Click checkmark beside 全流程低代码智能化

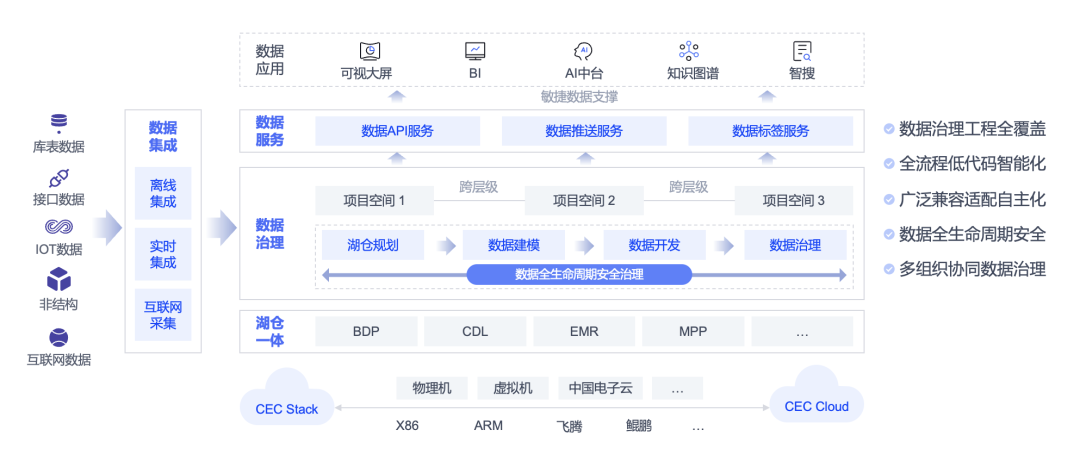(888, 163)
